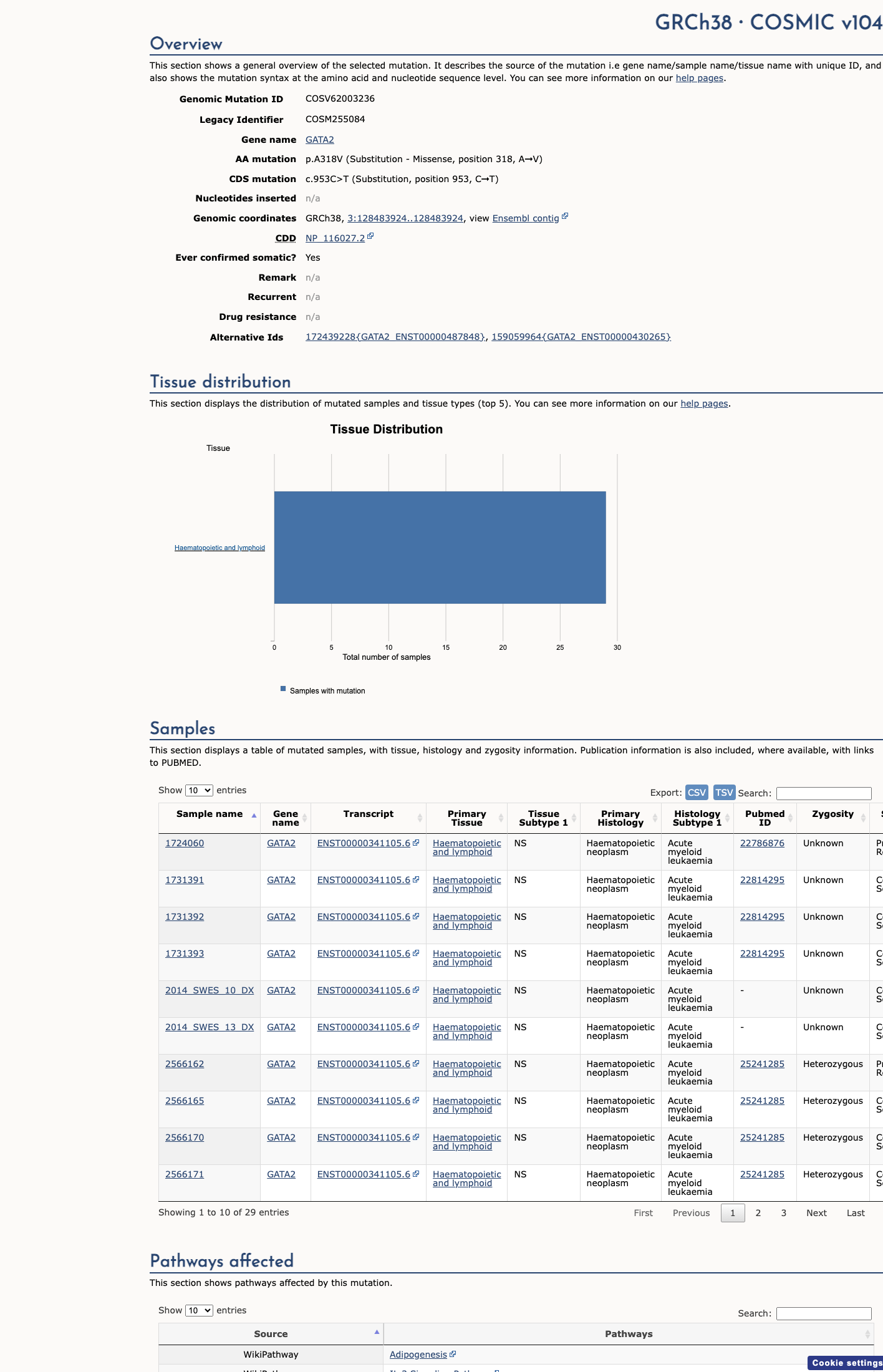Open help pages link in Tissue distribution section
This screenshot has width=883, height=1372.
704,403
